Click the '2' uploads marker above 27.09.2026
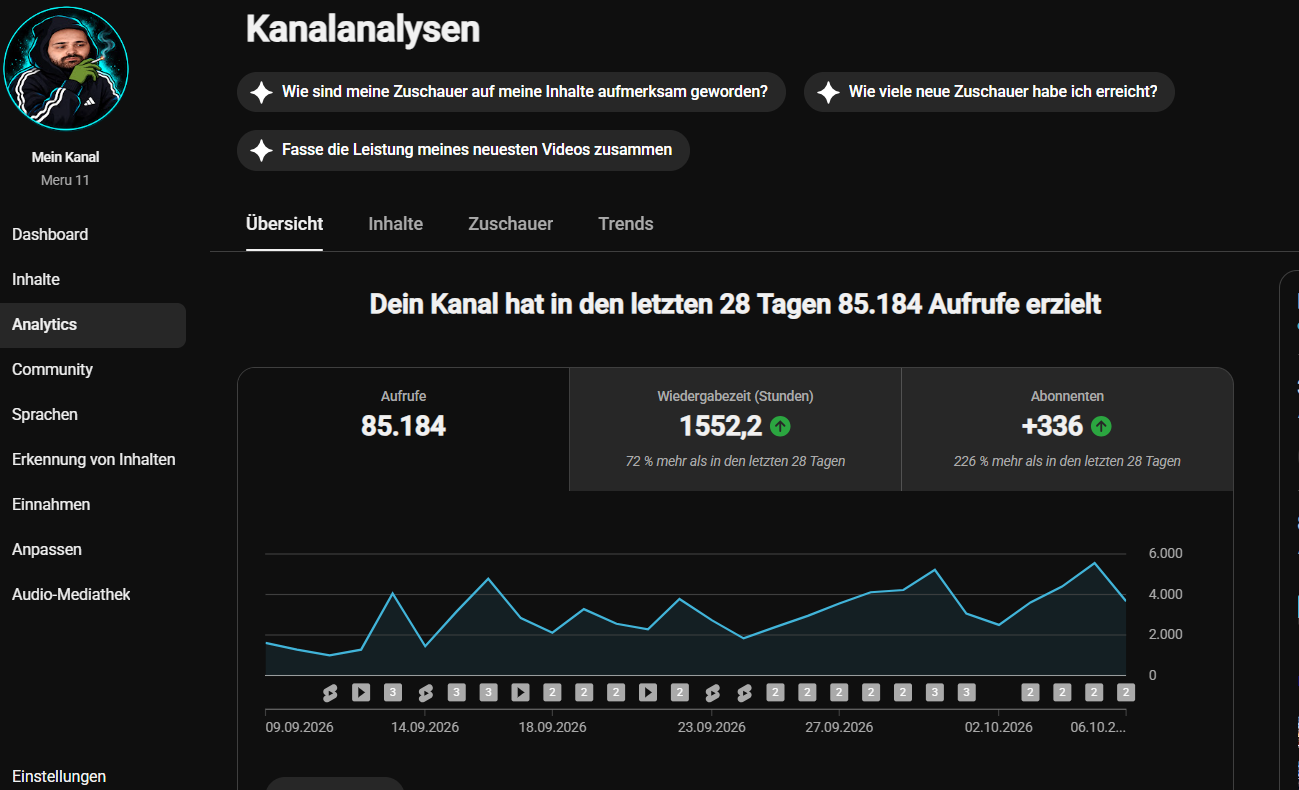The height and width of the screenshot is (790, 1299). coord(839,692)
